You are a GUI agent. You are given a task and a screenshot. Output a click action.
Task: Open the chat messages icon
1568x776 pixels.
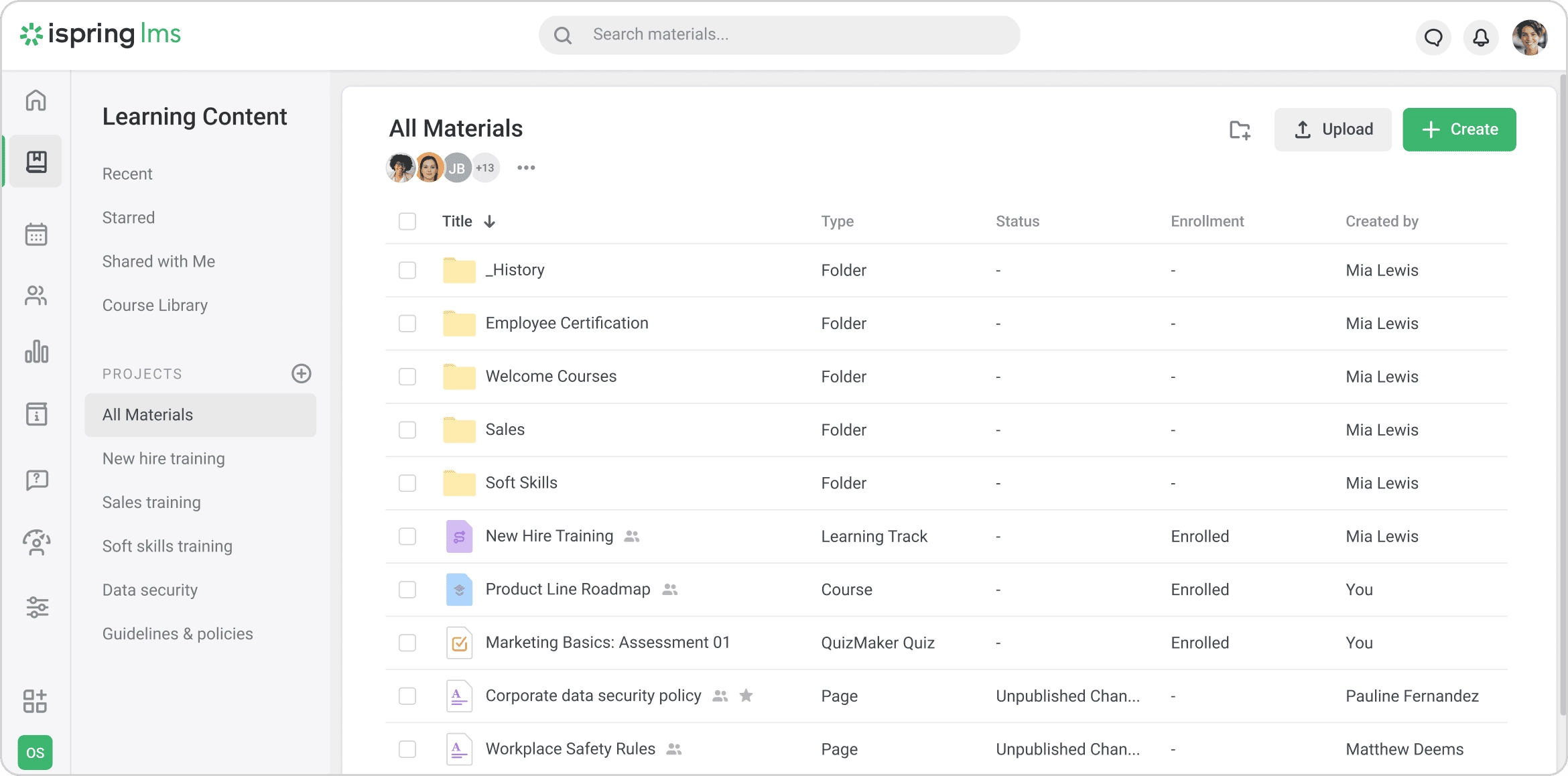point(1433,38)
